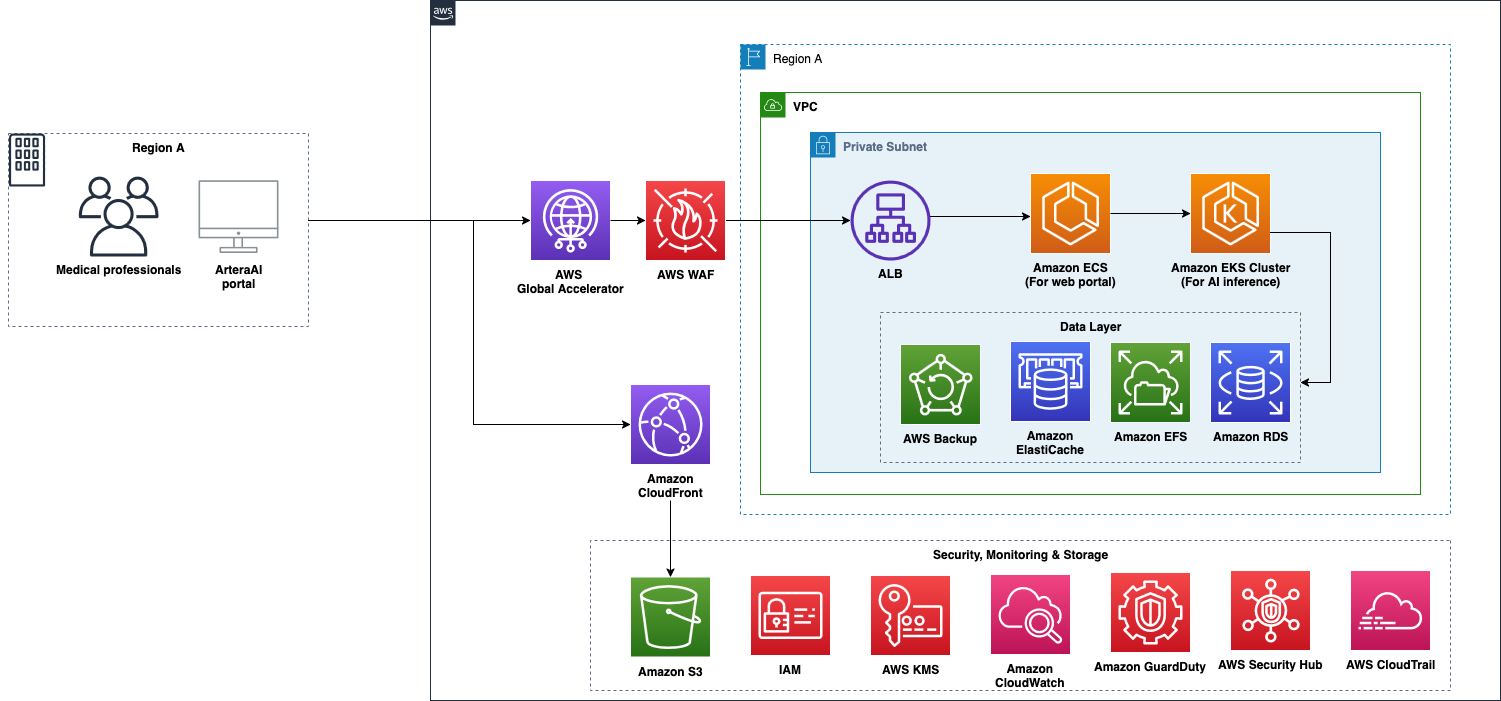Click the AWS Global Accelerator icon

pos(570,220)
